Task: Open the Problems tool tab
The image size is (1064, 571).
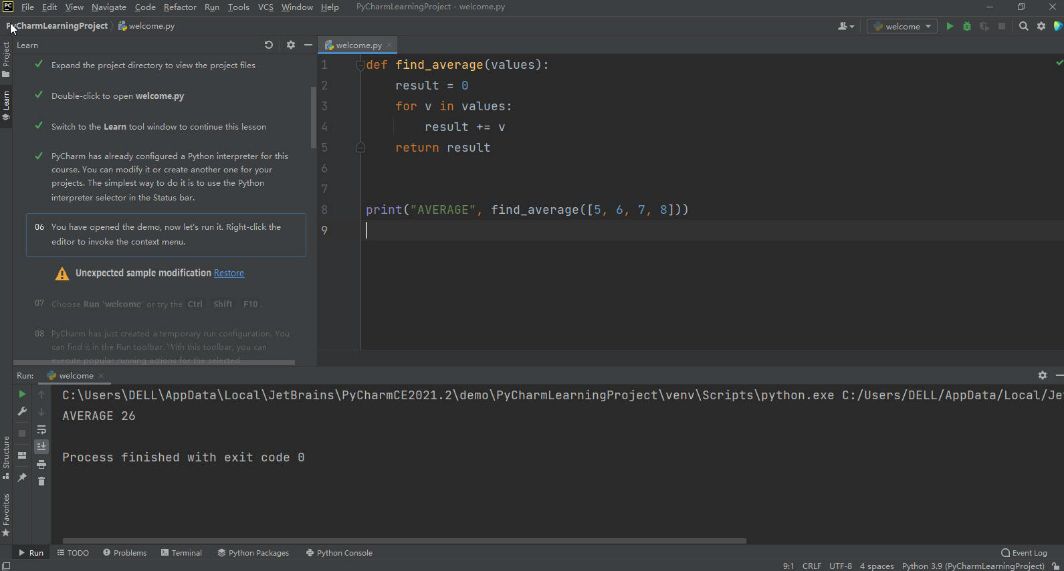Action: click(x=125, y=553)
